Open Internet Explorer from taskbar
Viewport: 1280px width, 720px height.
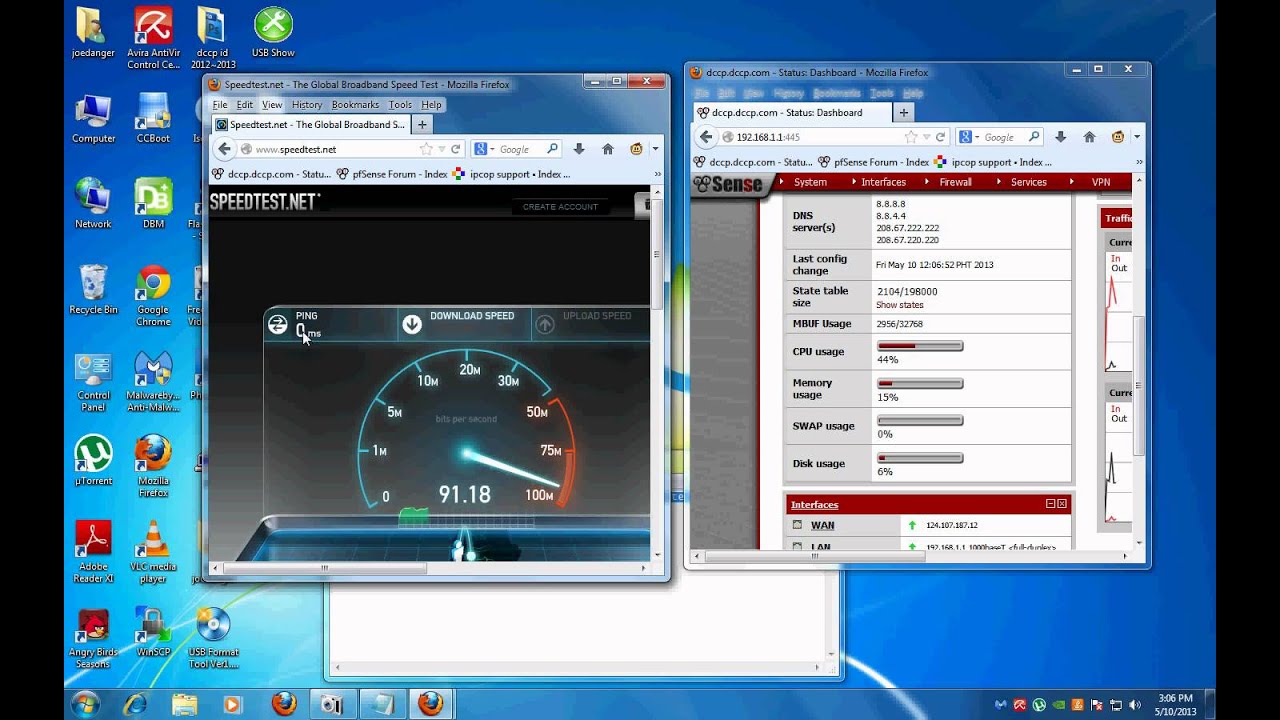coord(135,703)
